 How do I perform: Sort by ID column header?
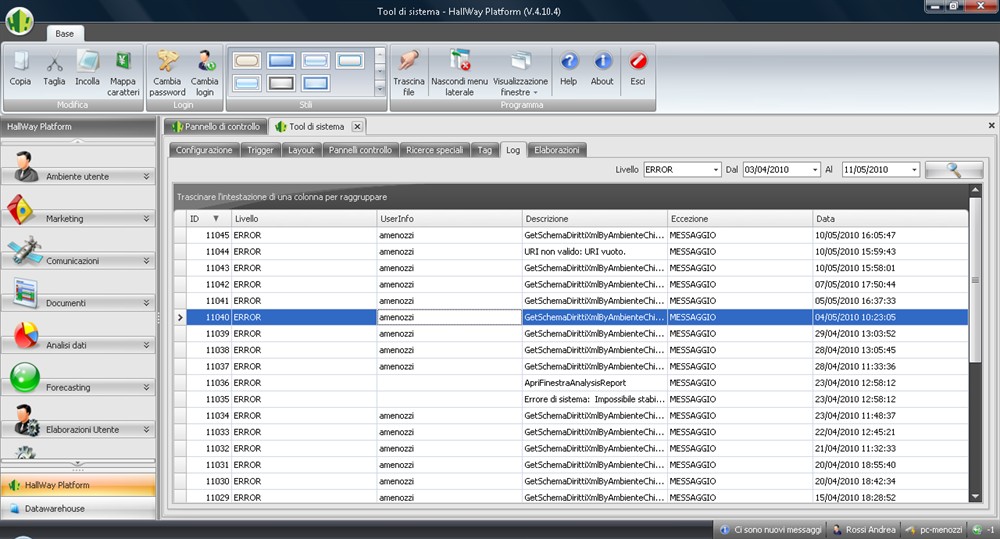[x=209, y=218]
